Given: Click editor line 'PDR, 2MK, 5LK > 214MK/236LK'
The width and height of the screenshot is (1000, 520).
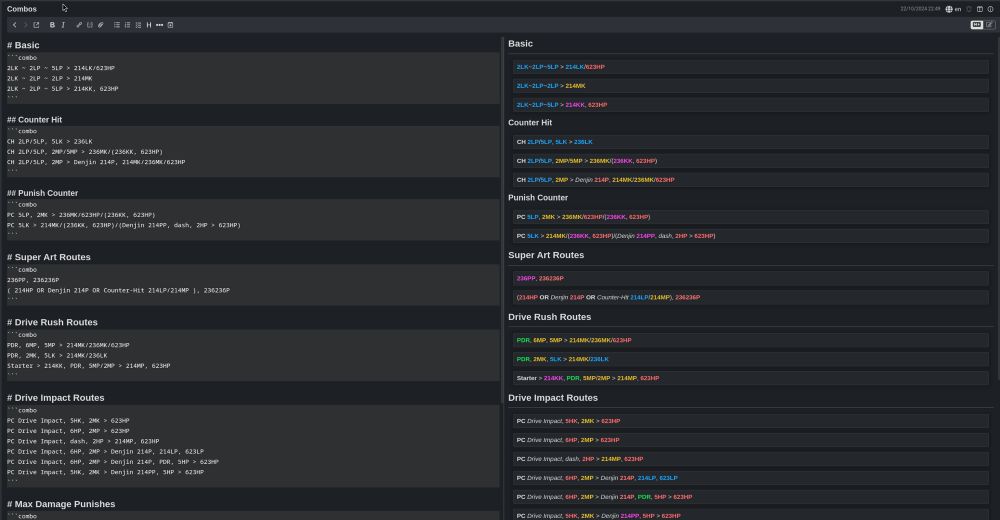Looking at the screenshot, I should 57,355.
